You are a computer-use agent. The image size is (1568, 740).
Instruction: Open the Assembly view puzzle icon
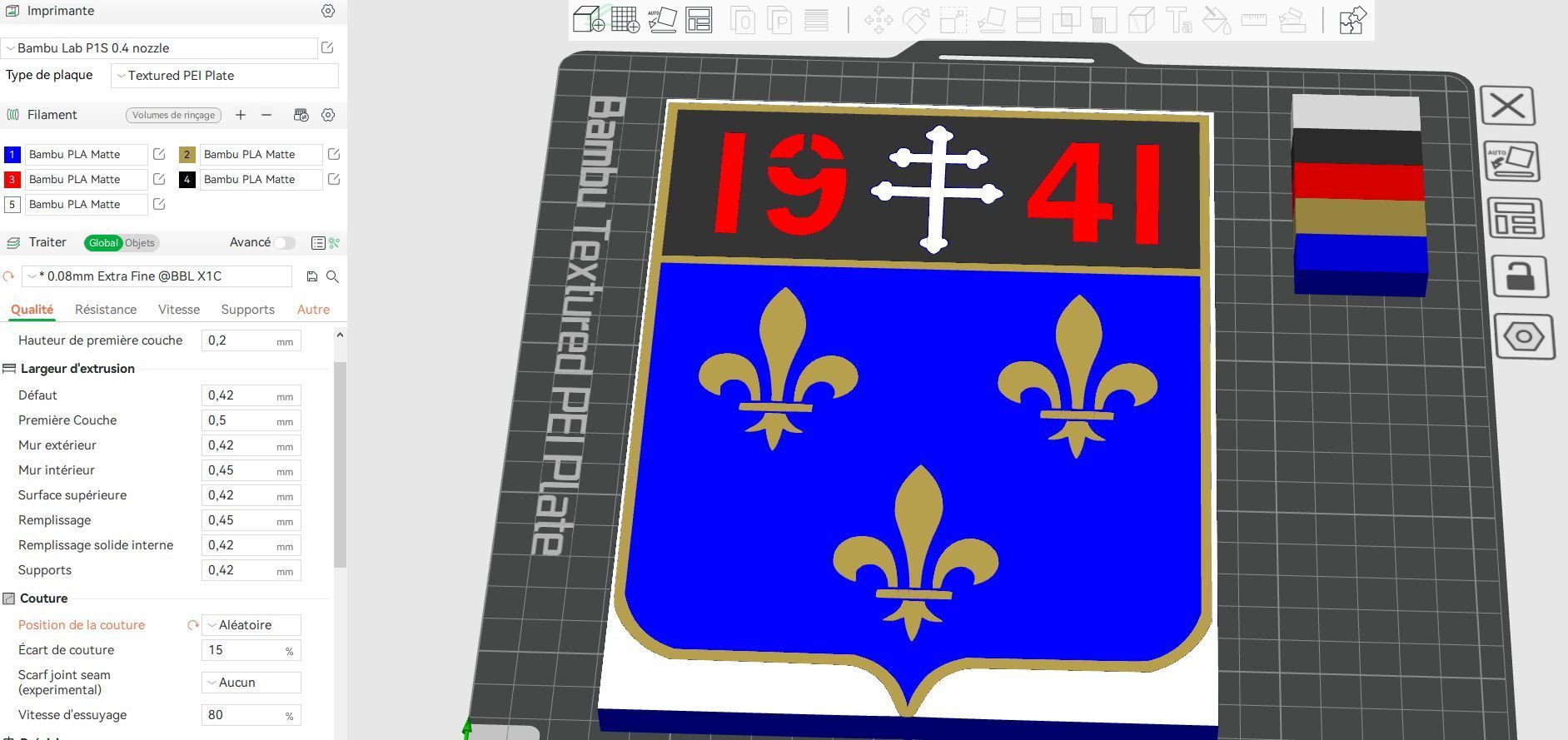click(1352, 20)
